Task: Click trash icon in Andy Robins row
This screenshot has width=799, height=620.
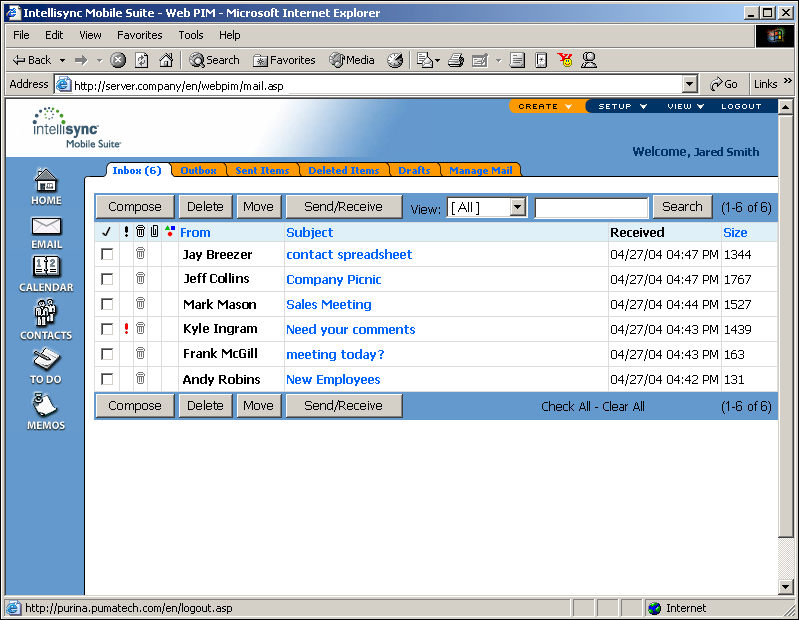Action: (x=141, y=378)
